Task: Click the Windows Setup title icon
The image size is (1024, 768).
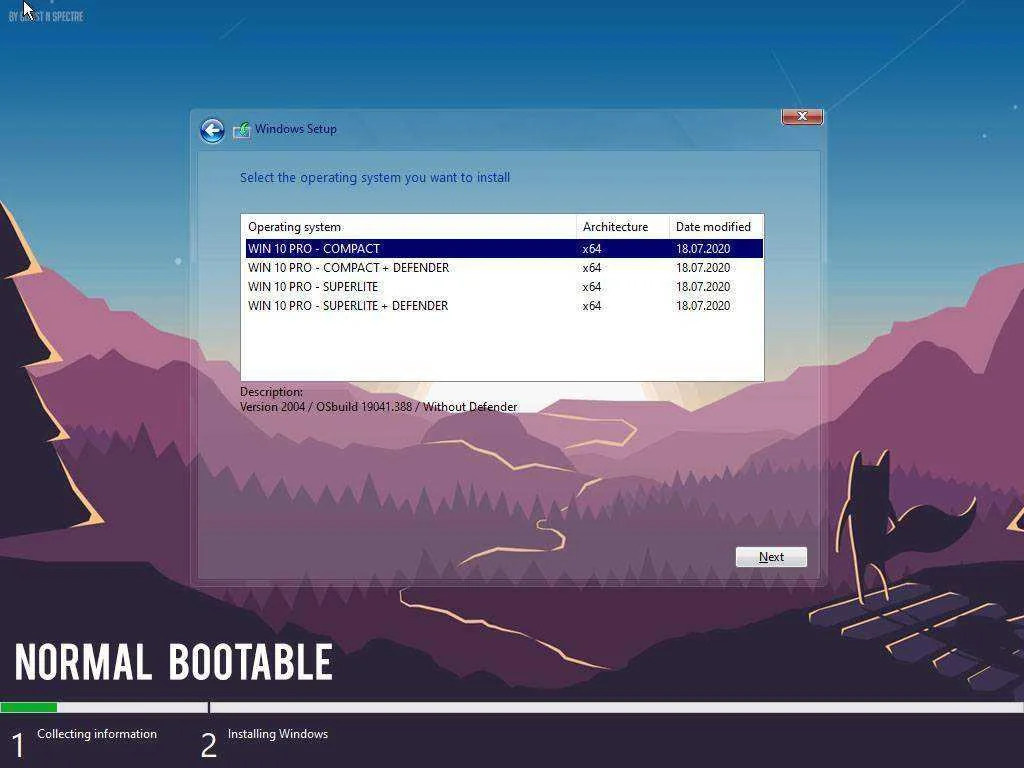Action: 242,130
